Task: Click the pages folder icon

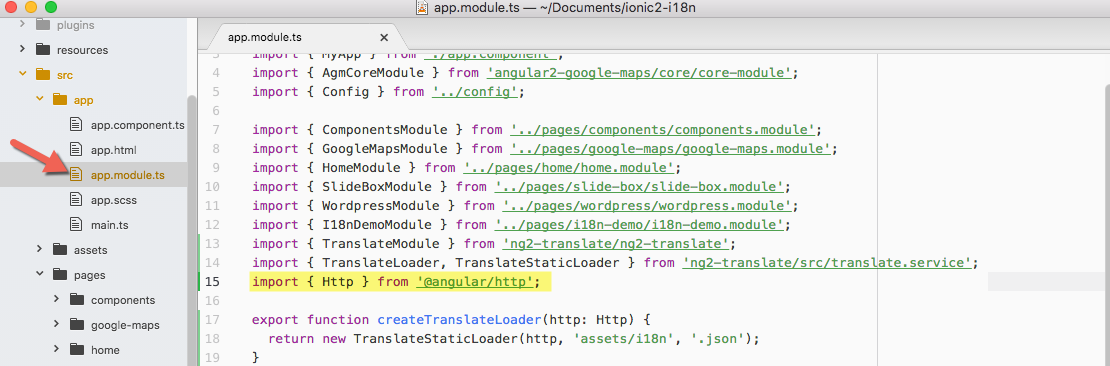Action: (x=60, y=275)
